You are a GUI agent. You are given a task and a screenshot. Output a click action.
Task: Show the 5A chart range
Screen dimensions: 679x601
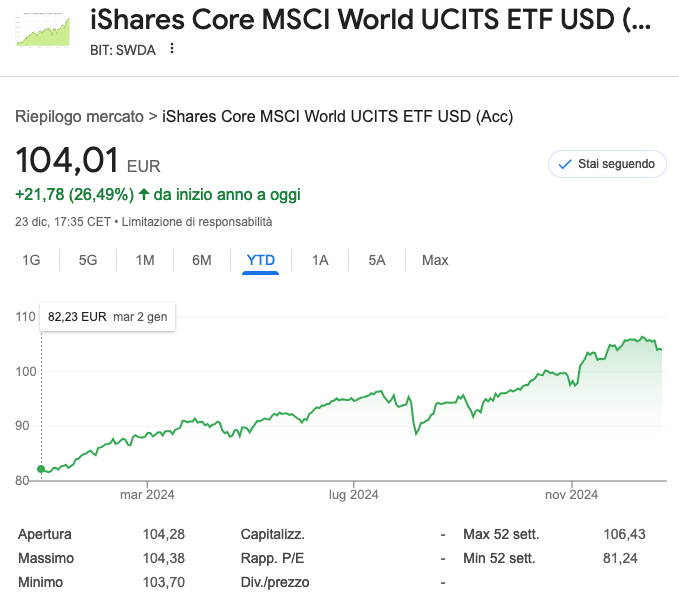pyautogui.click(x=377, y=260)
